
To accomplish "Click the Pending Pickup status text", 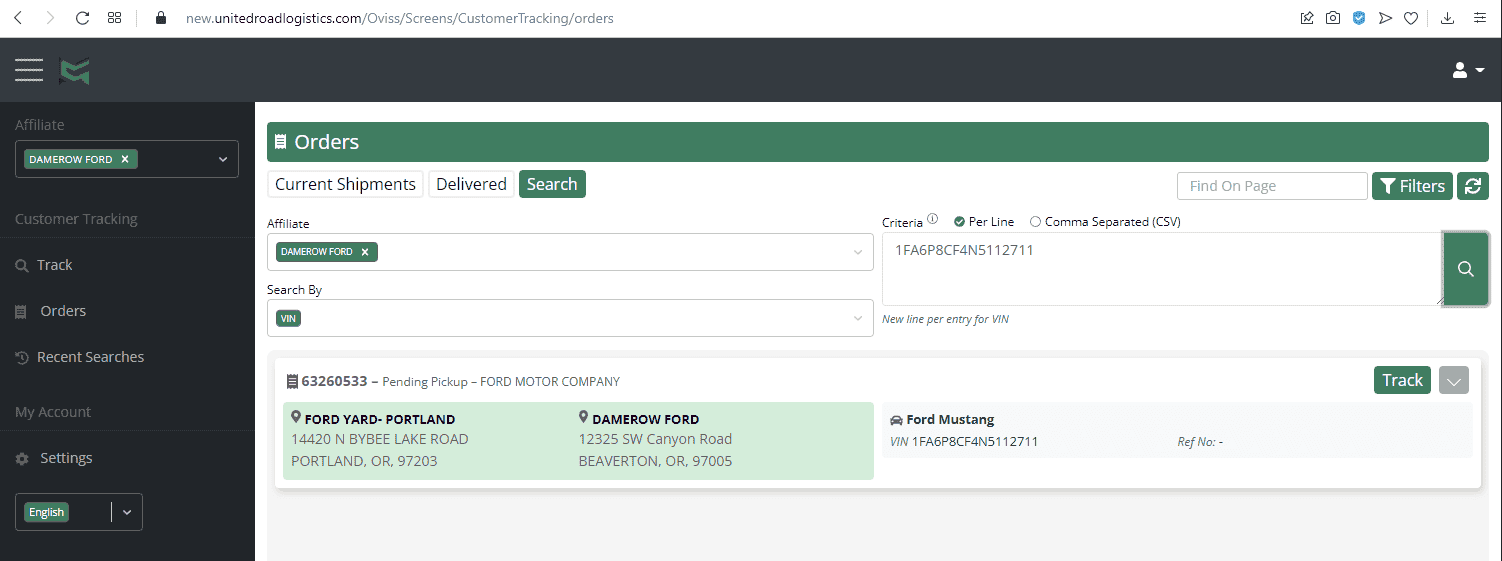I will pyautogui.click(x=426, y=382).
